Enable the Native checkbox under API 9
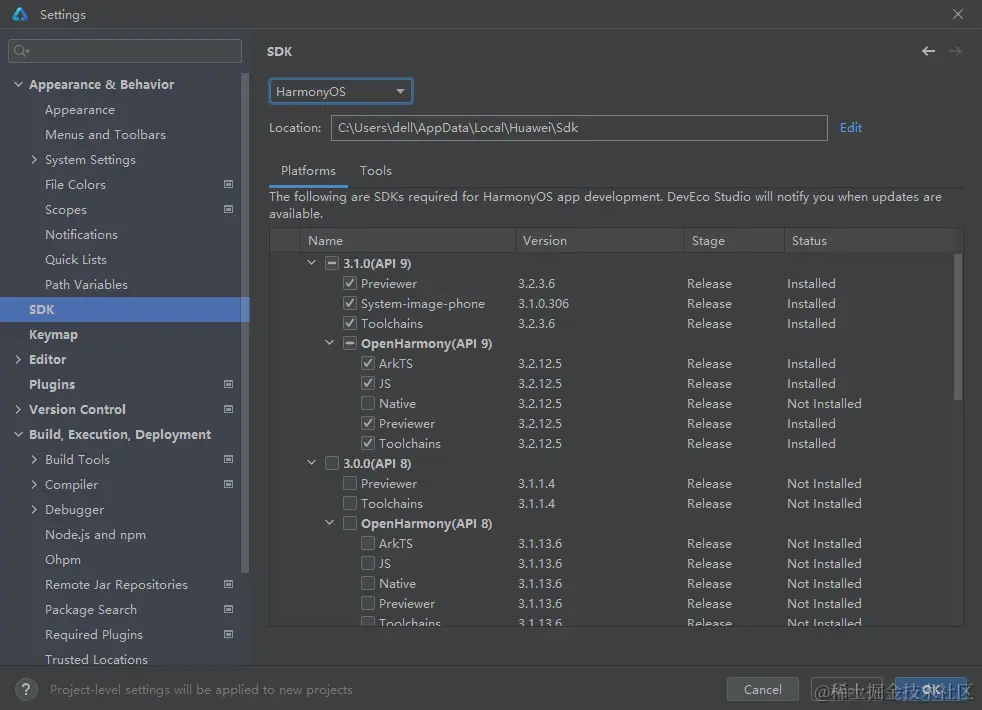This screenshot has height=710, width=982. coord(368,404)
